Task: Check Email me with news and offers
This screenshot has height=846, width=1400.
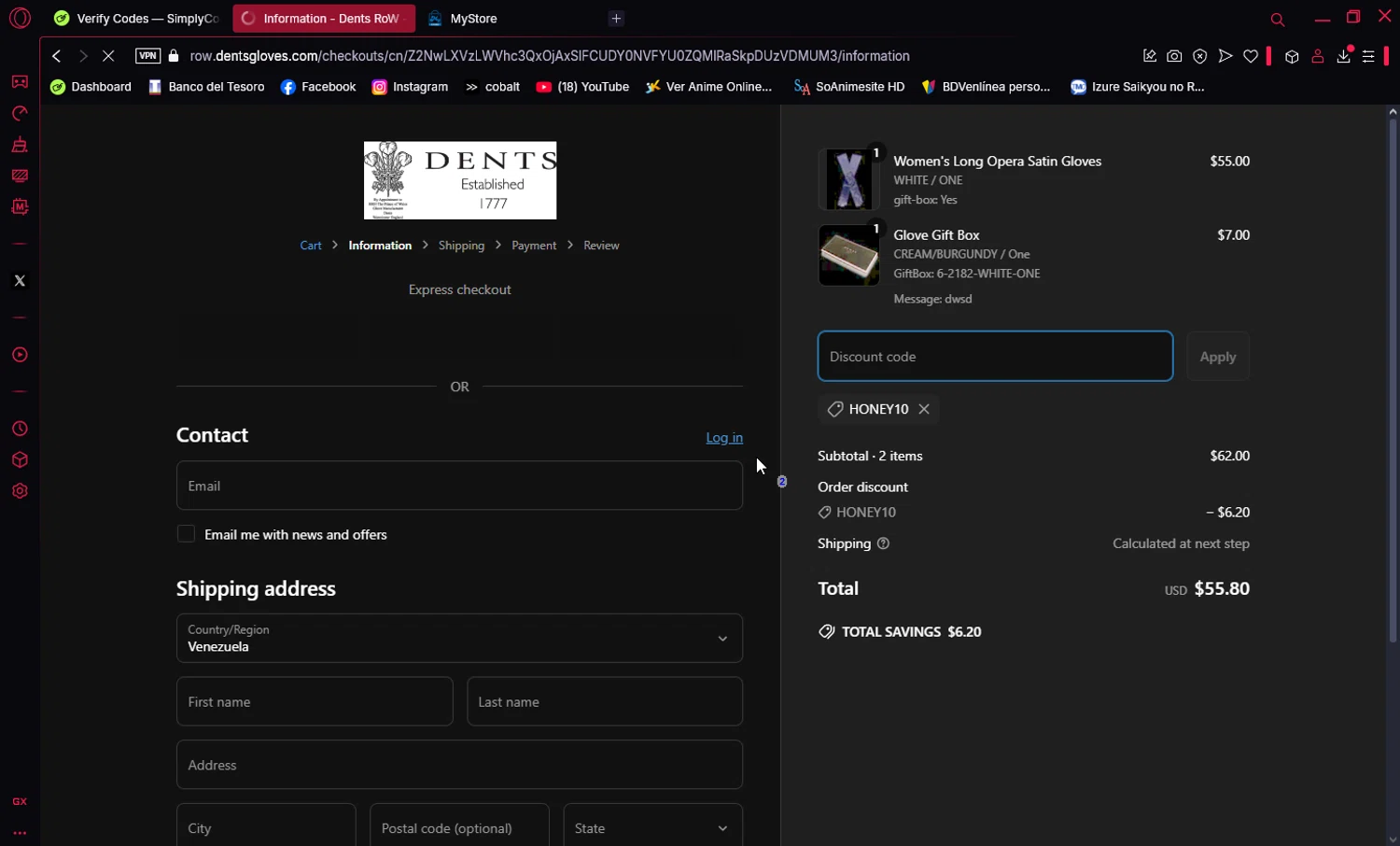Action: 186,534
